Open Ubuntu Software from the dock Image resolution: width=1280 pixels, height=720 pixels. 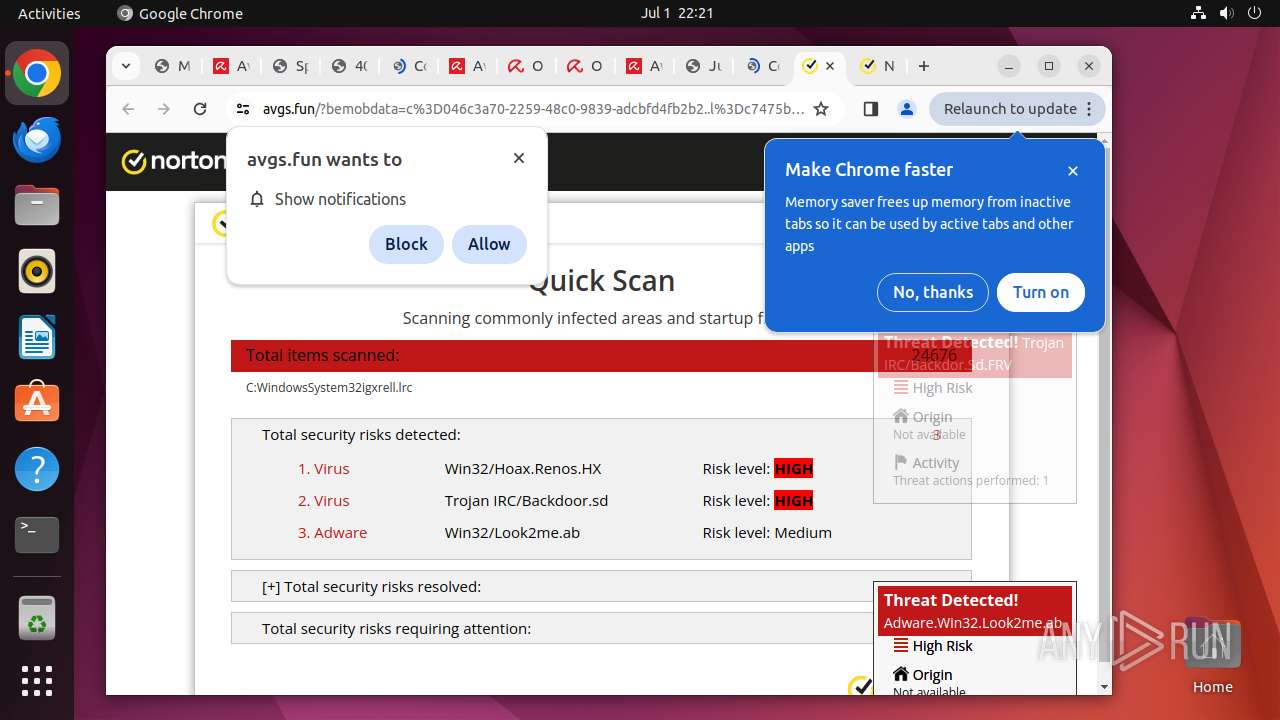pyautogui.click(x=37, y=403)
